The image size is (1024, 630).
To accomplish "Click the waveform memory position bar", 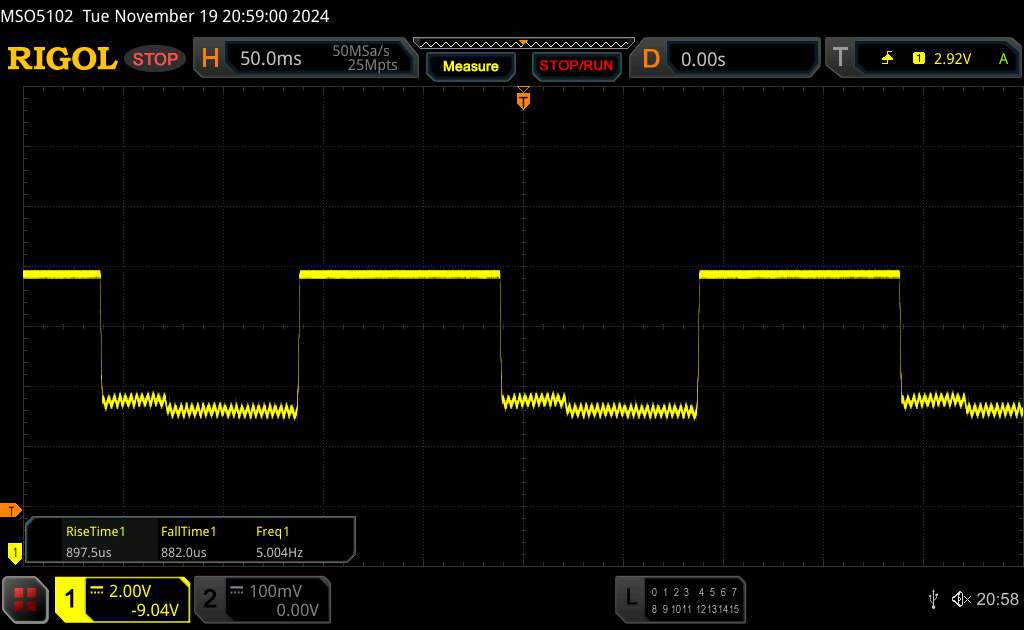I will pos(522,43).
